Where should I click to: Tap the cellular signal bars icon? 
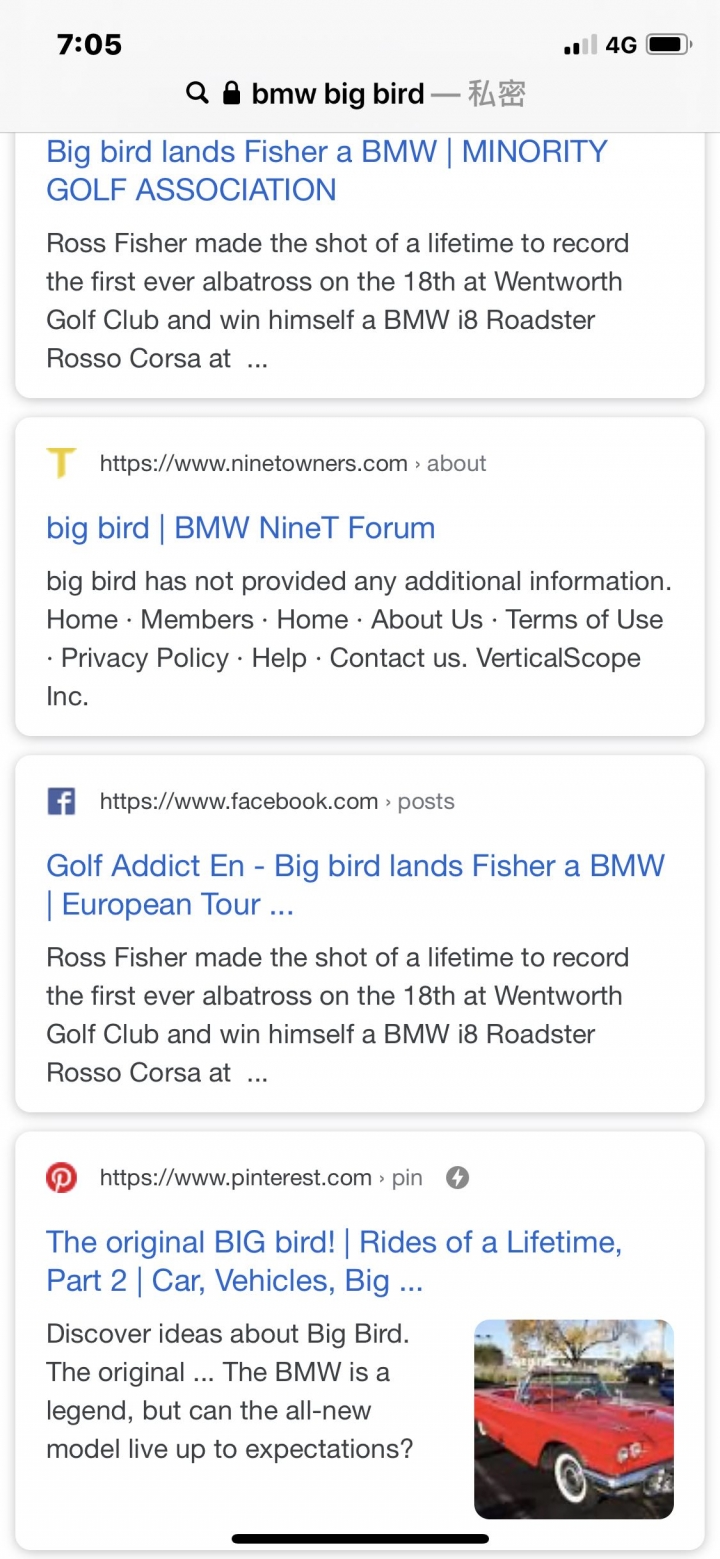tap(580, 45)
